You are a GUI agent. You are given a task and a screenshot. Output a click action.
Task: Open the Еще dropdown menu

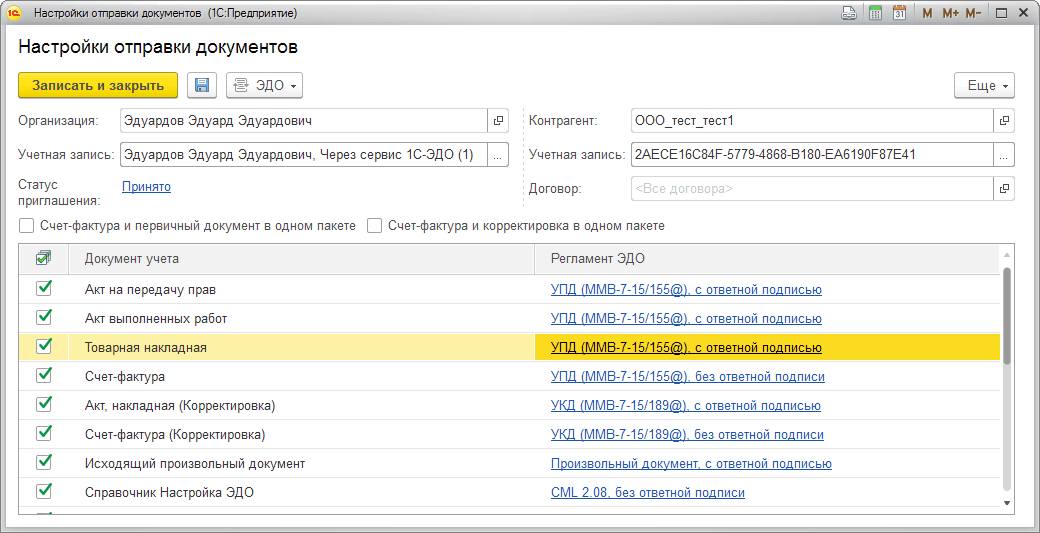(x=984, y=86)
